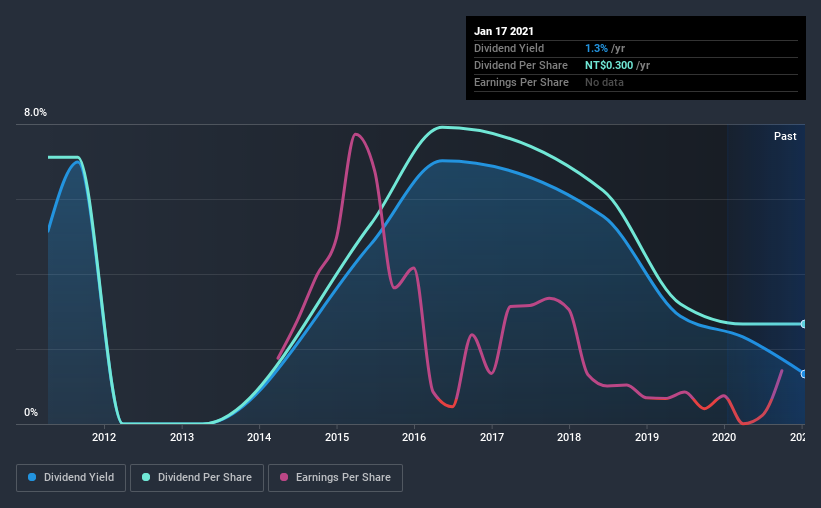Click the 2019 x-axis label

pyautogui.click(x=647, y=437)
